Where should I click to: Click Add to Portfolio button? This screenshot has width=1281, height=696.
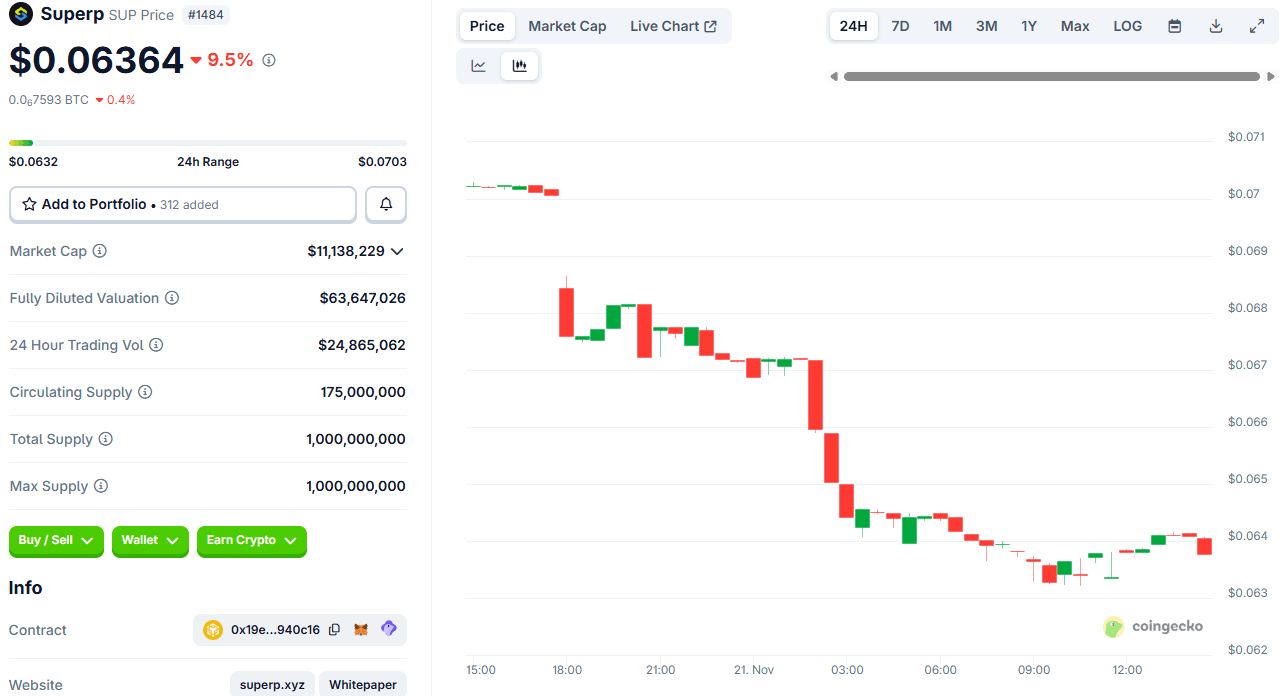coord(183,204)
